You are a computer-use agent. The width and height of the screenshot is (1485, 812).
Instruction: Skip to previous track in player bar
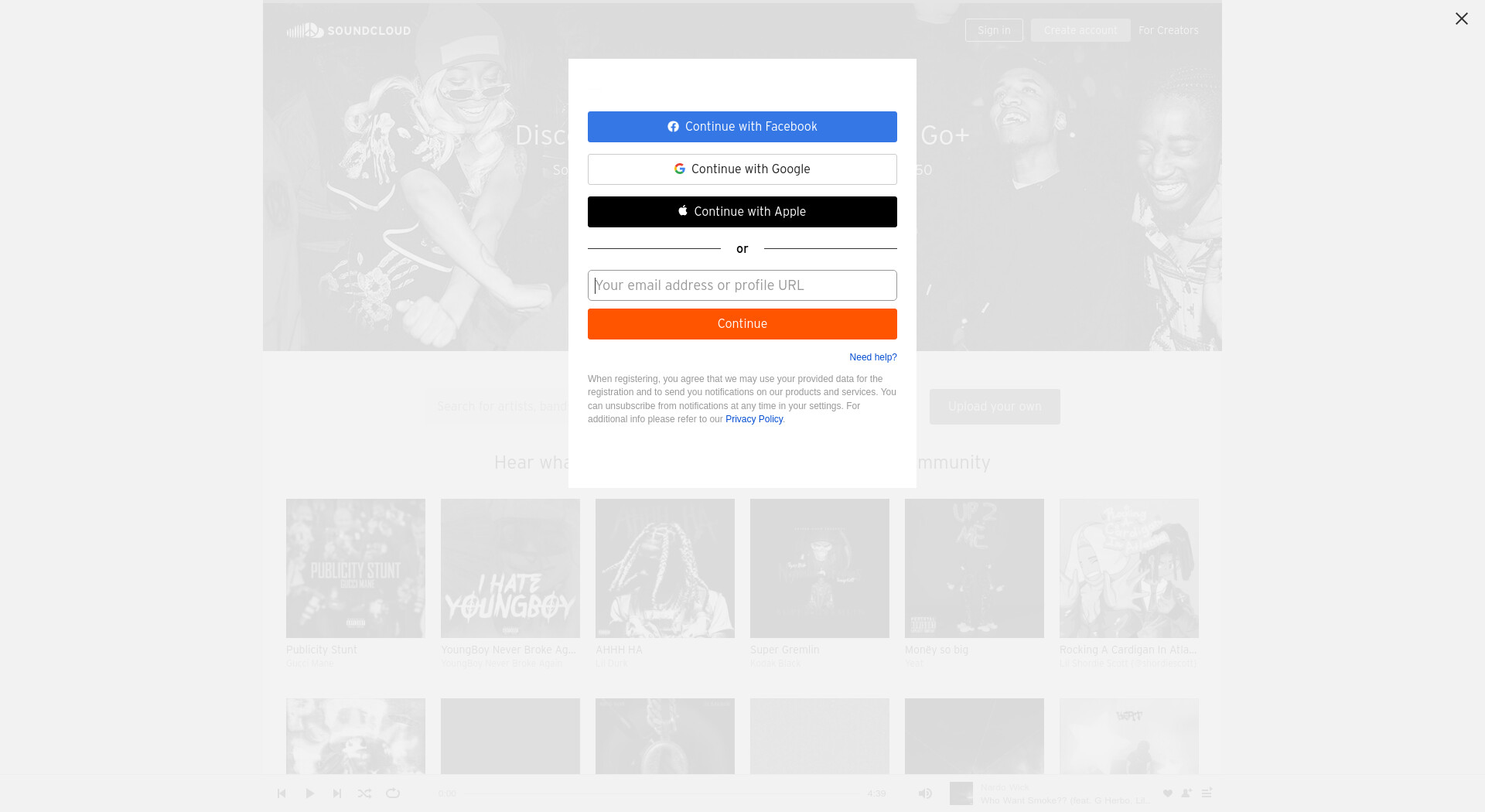(282, 793)
